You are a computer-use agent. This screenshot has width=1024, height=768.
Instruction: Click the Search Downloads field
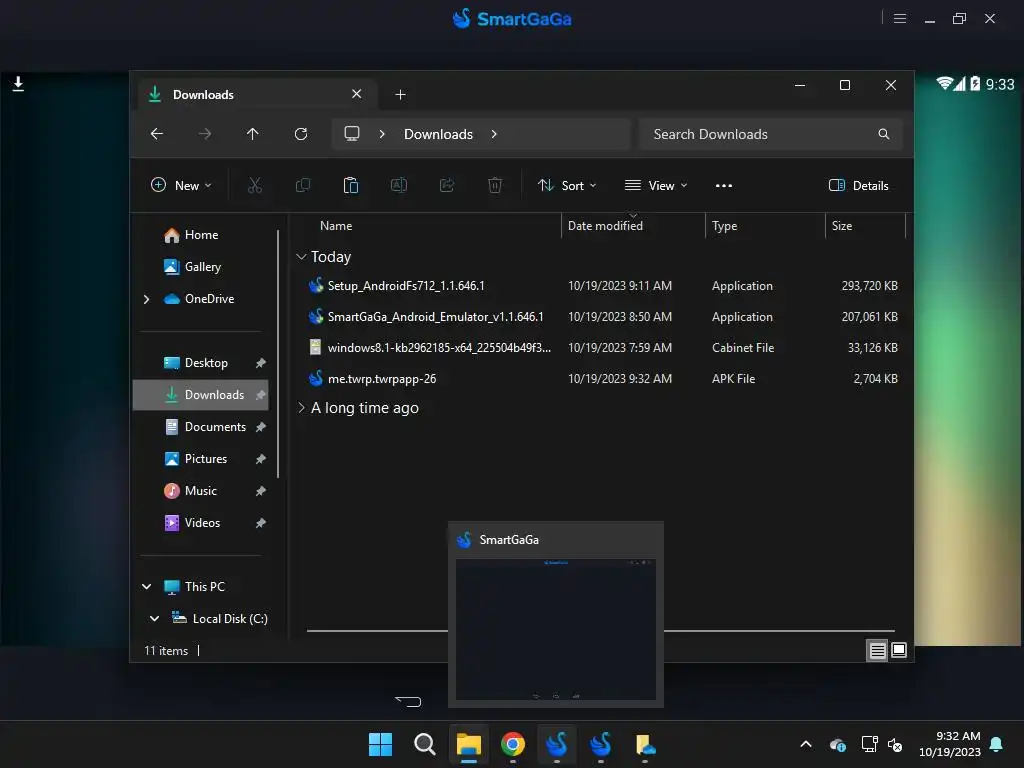pos(771,134)
